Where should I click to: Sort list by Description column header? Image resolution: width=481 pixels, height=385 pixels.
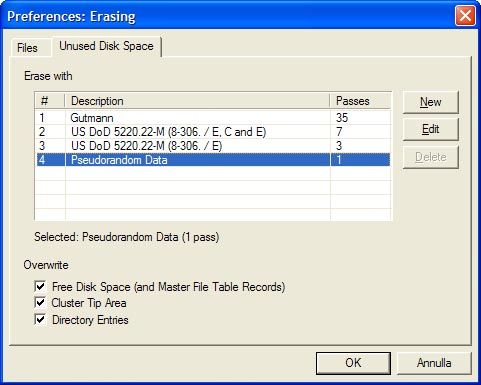[197, 101]
